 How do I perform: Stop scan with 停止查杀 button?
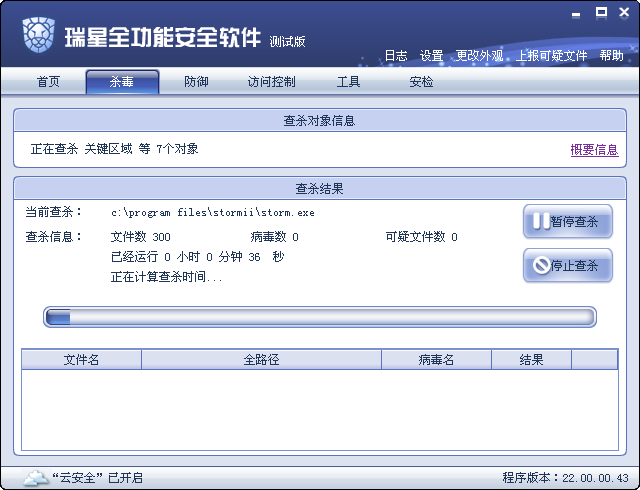(x=568, y=265)
